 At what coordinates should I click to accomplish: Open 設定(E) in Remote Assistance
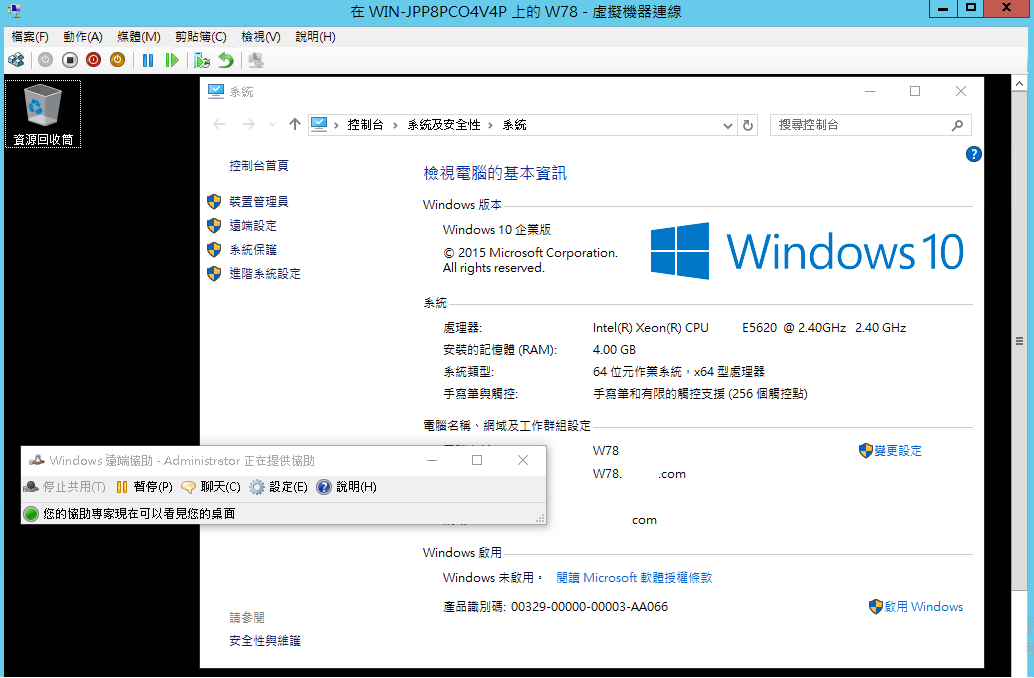(278, 487)
